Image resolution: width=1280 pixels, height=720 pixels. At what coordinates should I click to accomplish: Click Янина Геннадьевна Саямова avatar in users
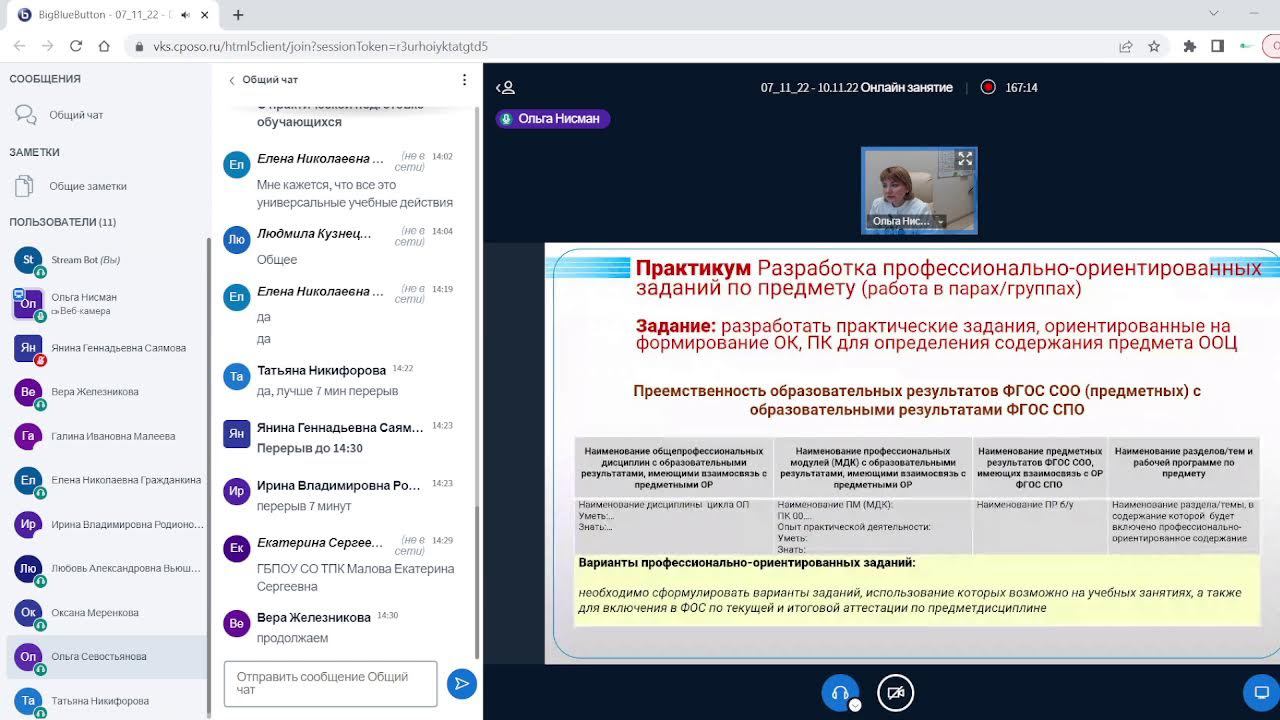coord(28,348)
